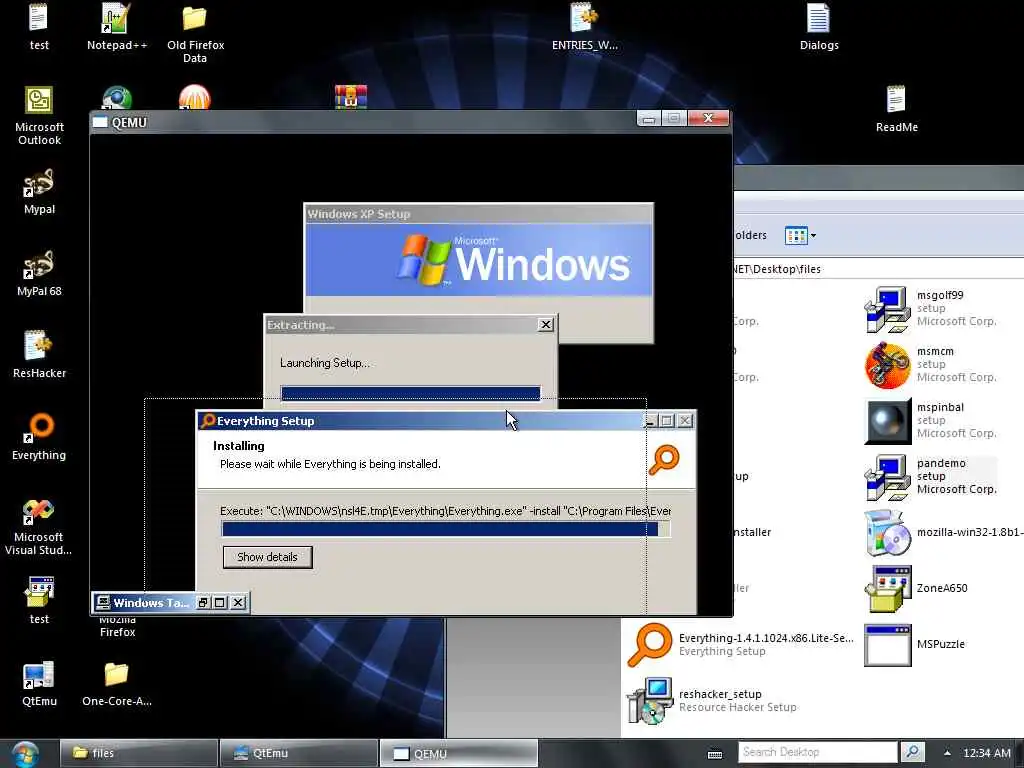Image resolution: width=1024 pixels, height=768 pixels.
Task: Open the Windows Start orb
Action: point(25,753)
